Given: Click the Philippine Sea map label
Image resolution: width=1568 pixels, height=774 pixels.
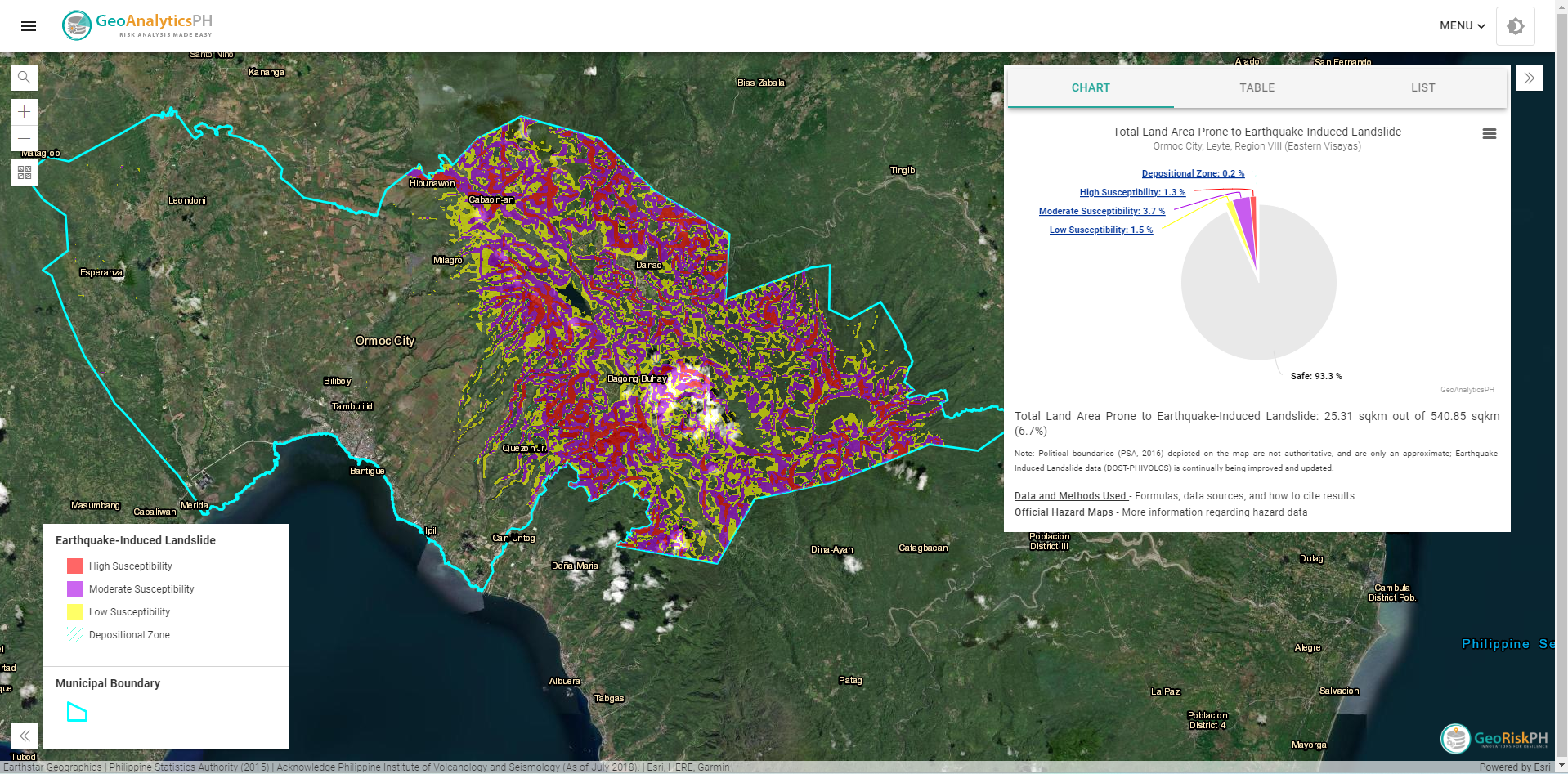Looking at the screenshot, I should (x=1508, y=644).
